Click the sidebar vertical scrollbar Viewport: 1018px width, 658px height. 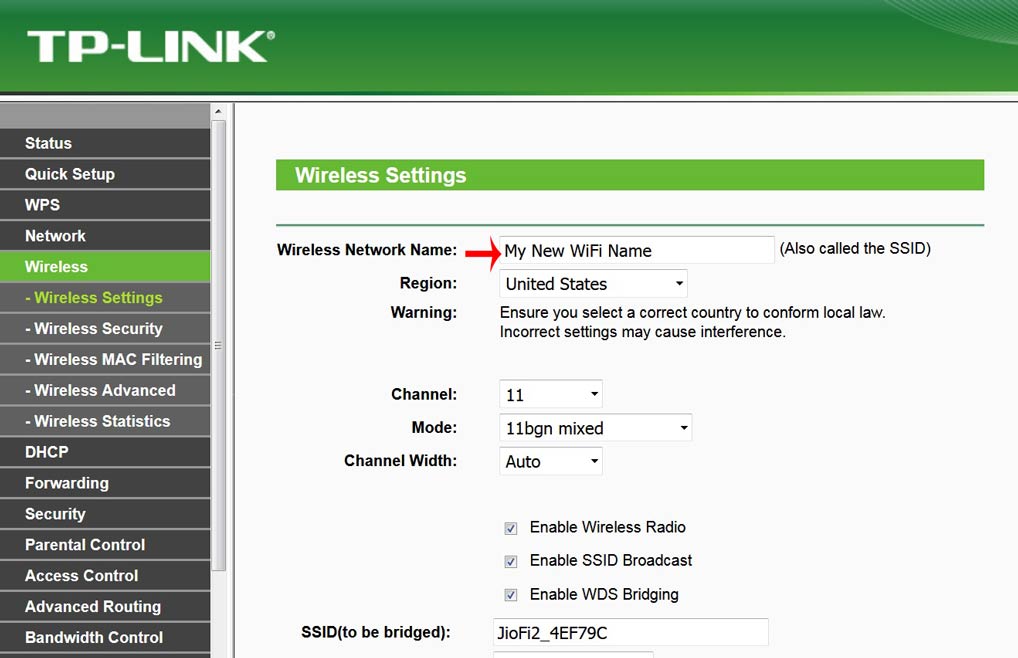[219, 345]
